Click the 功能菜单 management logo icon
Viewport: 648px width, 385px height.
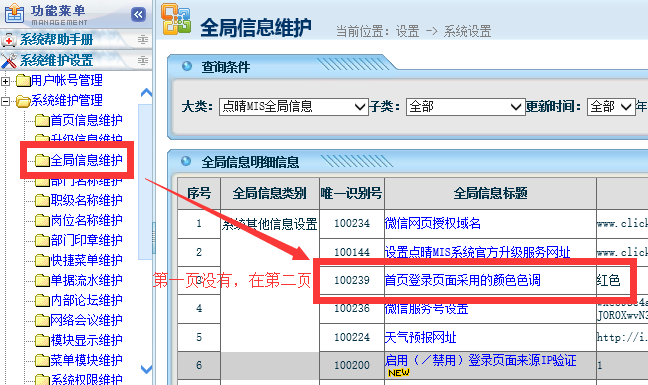click(x=14, y=13)
